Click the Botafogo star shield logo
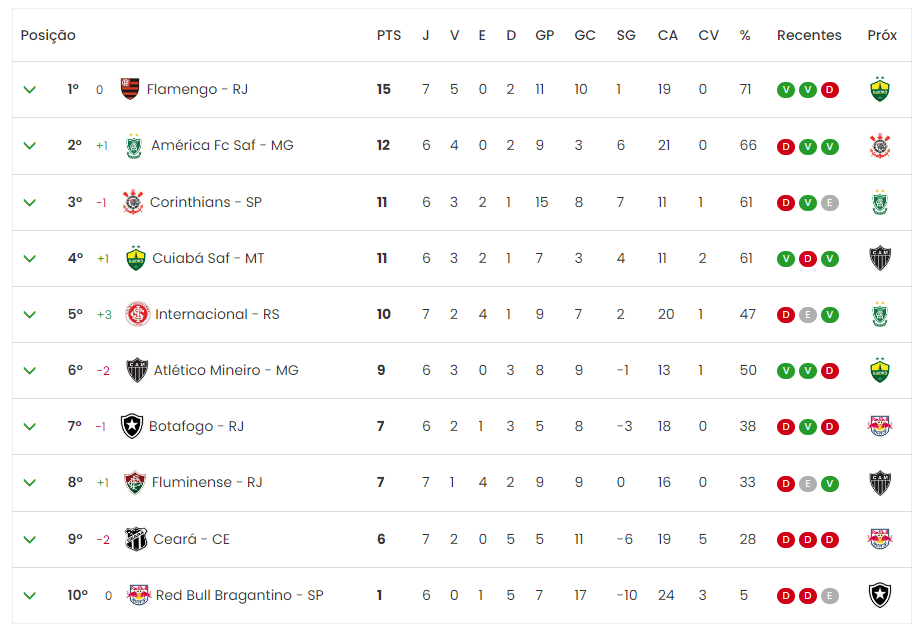The image size is (924, 641). point(131,426)
